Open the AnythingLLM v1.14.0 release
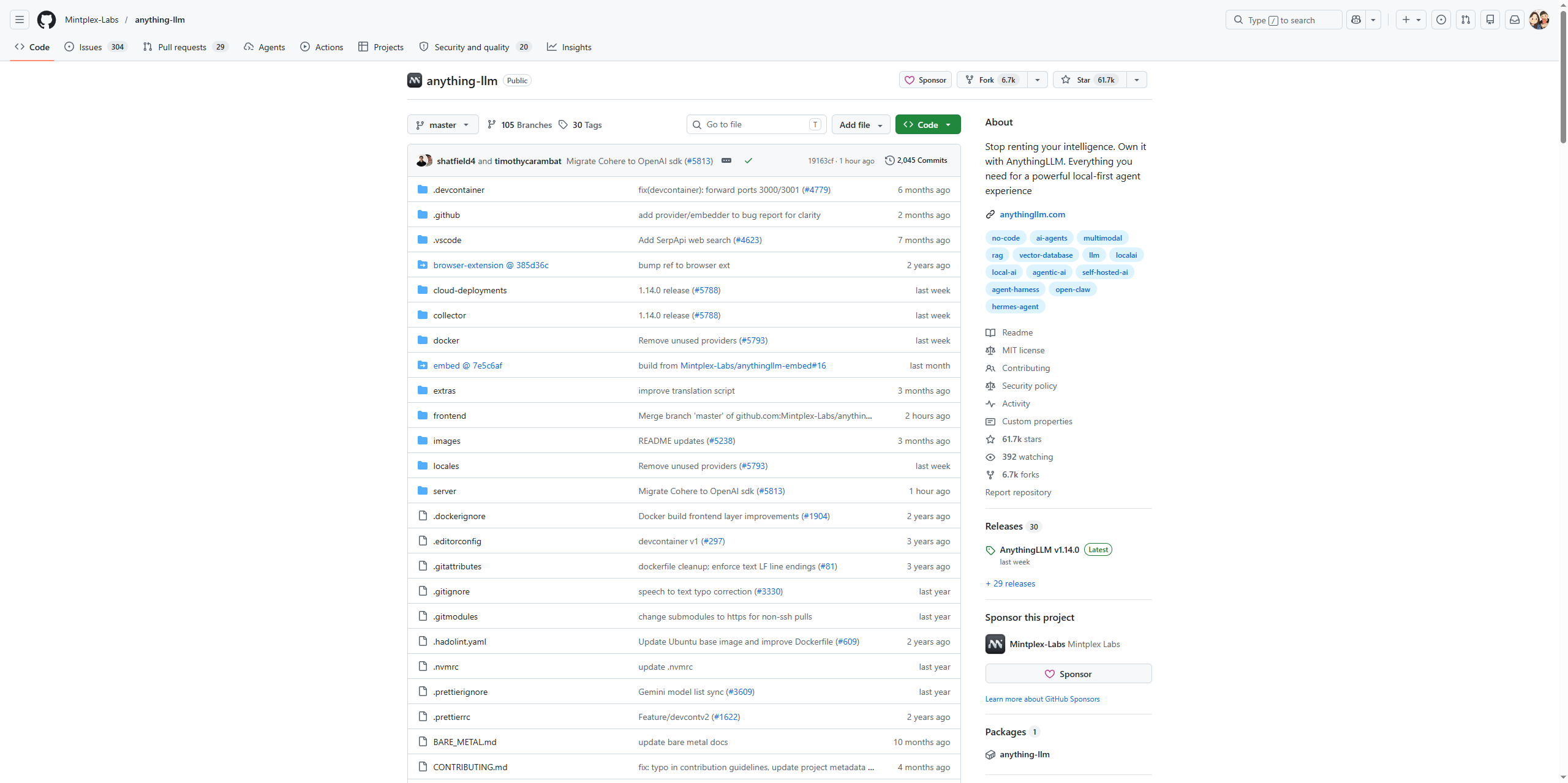Viewport: 1568px width, 783px height. click(x=1039, y=550)
